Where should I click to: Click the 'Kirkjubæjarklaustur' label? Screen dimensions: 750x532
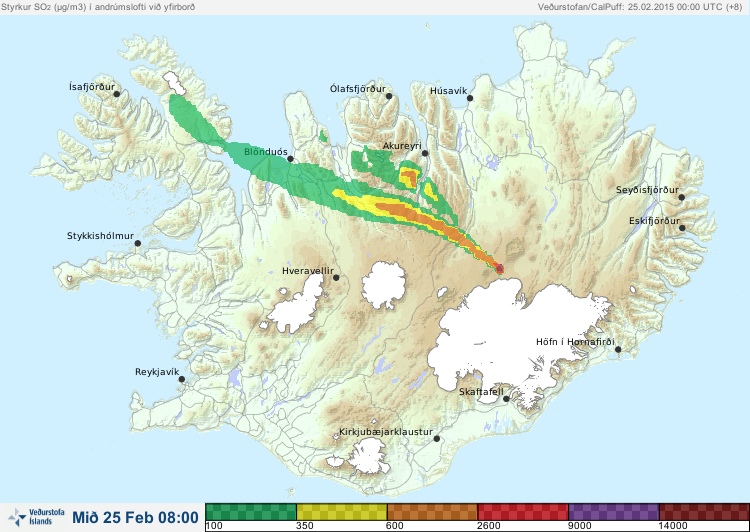click(386, 432)
